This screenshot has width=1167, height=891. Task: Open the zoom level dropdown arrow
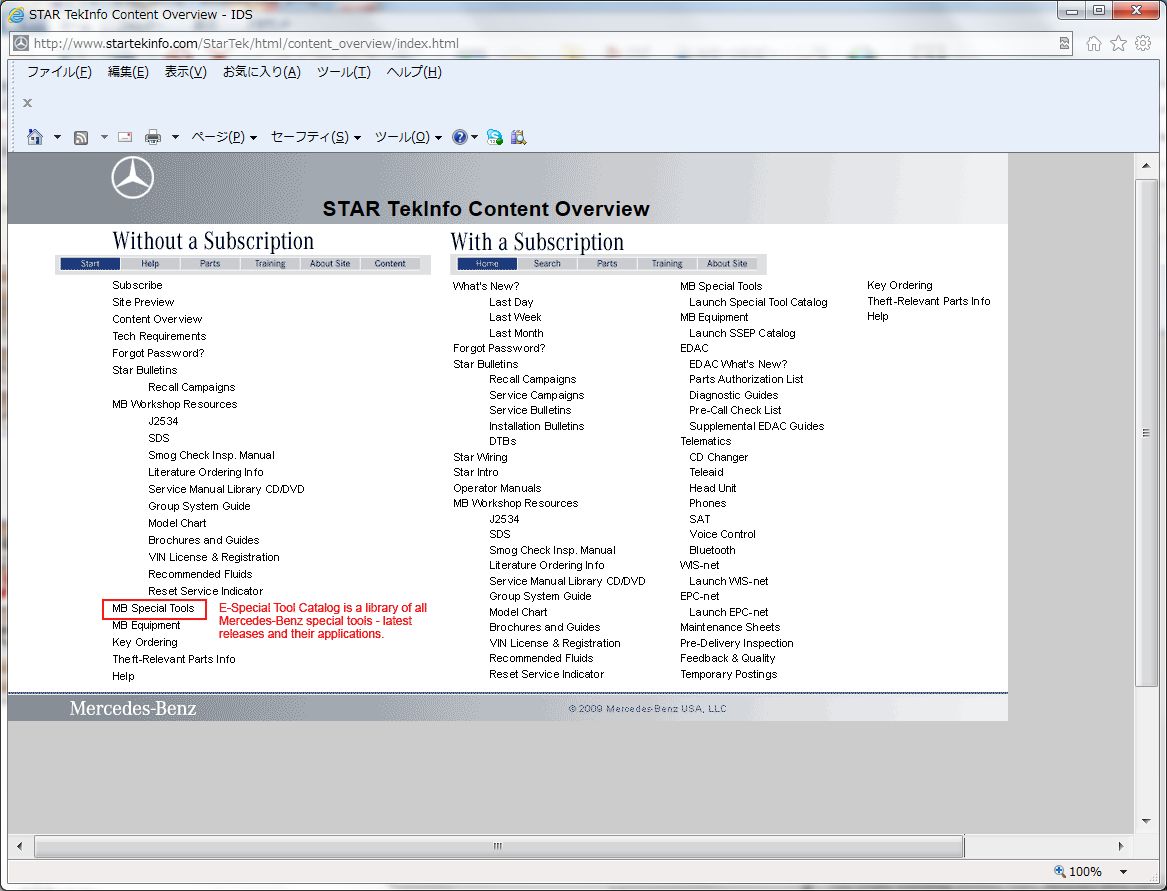coord(1123,872)
